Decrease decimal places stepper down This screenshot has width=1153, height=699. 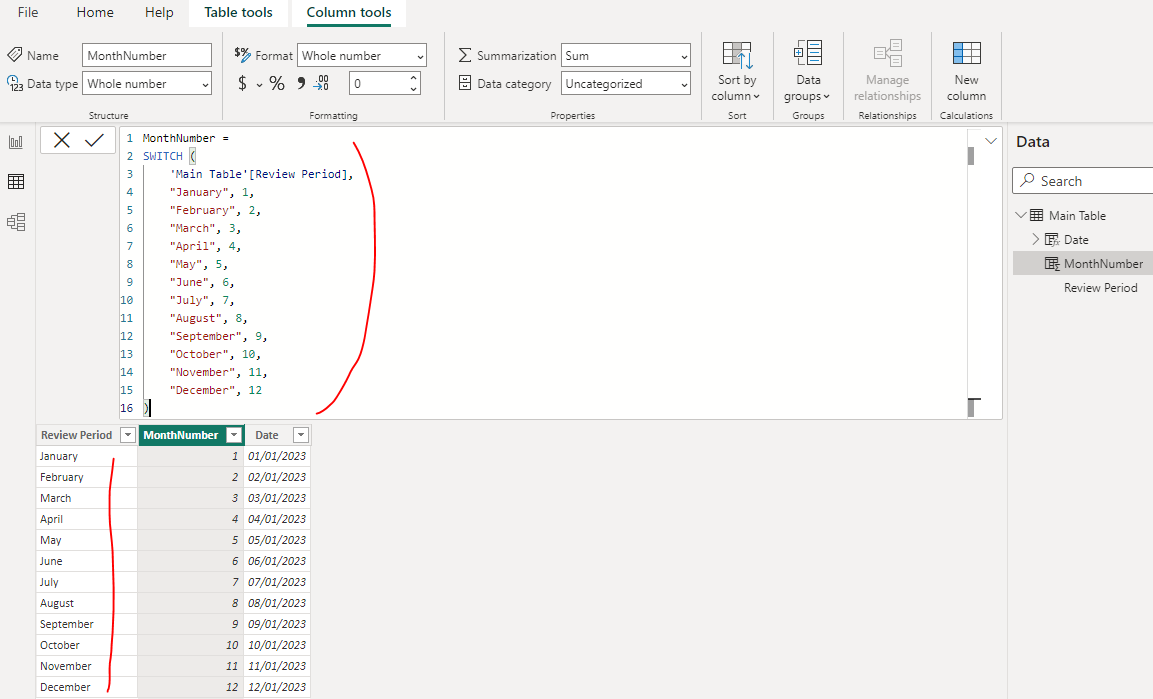coord(413,90)
